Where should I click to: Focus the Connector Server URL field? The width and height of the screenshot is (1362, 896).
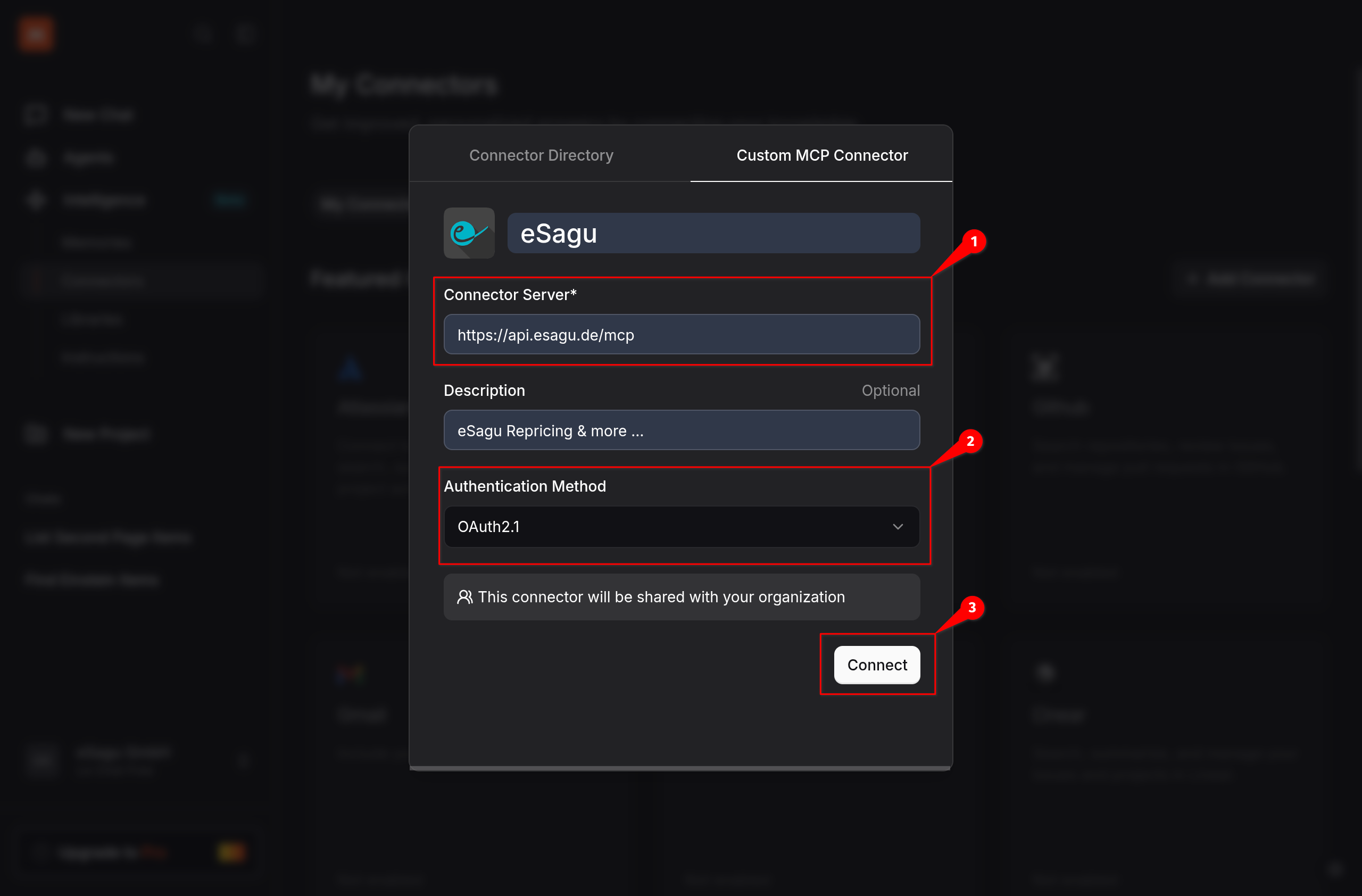pos(681,335)
